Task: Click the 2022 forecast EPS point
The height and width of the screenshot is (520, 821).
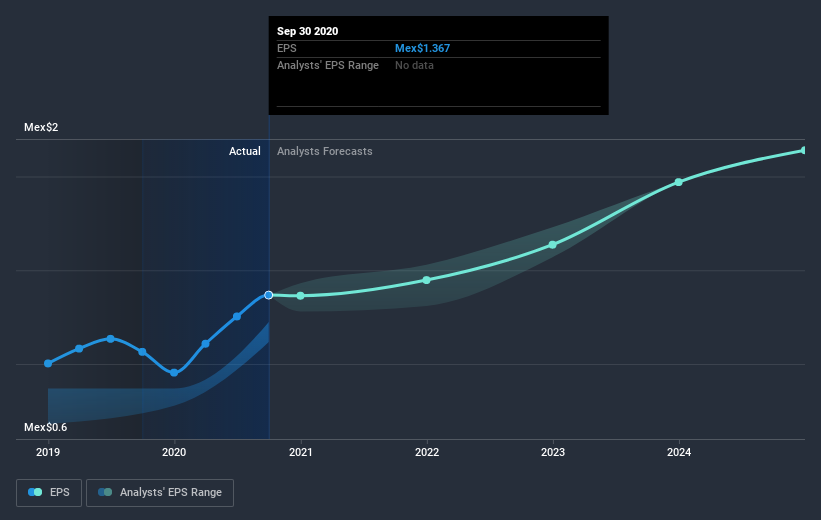Action: coord(427,280)
